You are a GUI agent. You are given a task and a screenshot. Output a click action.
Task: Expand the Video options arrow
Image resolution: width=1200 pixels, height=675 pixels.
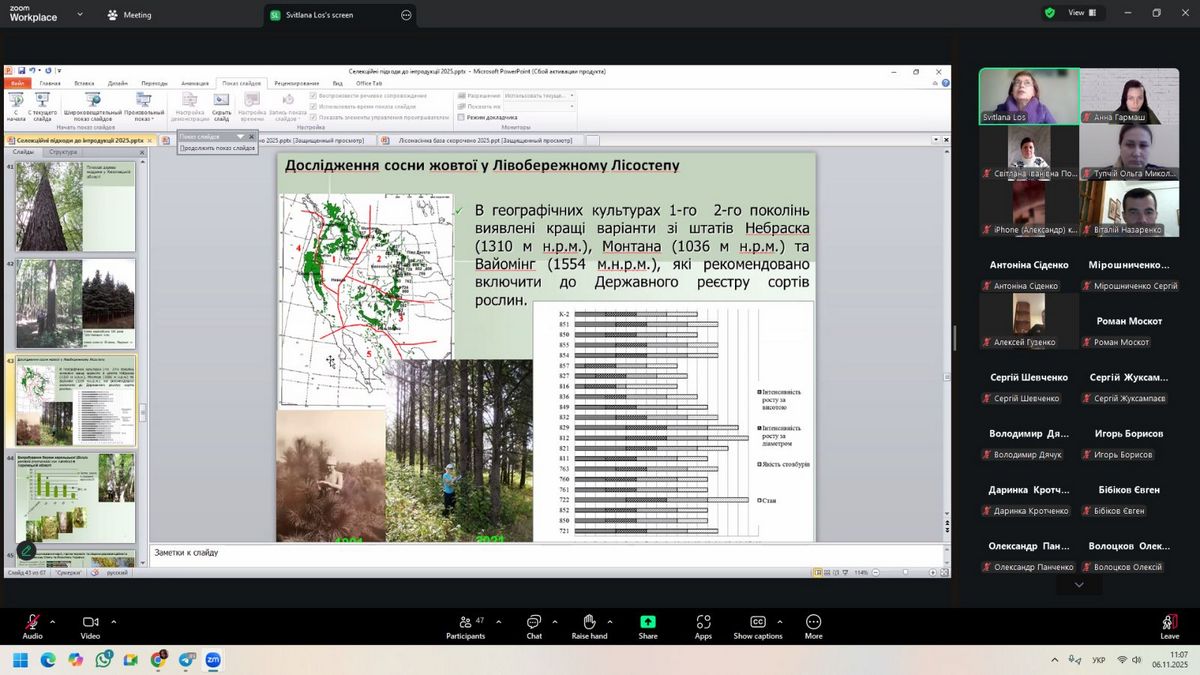[113, 621]
